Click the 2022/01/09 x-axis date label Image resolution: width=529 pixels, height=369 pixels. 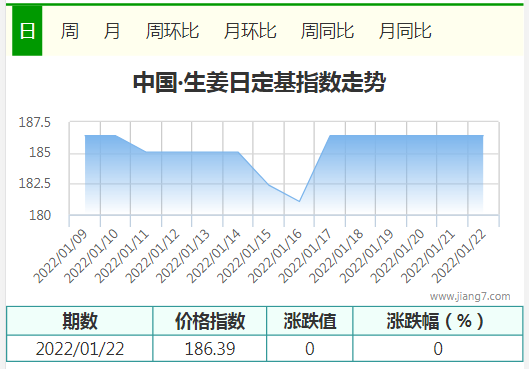click(61, 256)
